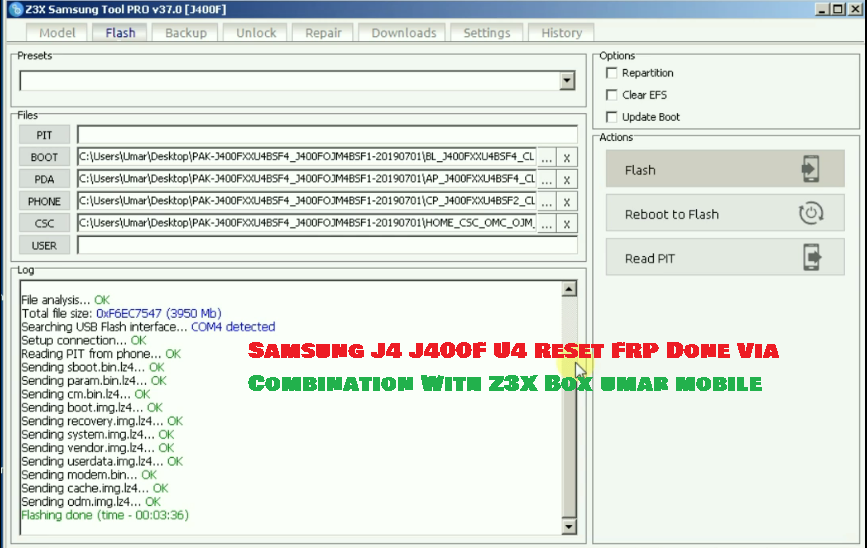Select the 'File analysis... OK' log line
Image resolution: width=867 pixels, height=548 pixels.
pyautogui.click(x=66, y=300)
